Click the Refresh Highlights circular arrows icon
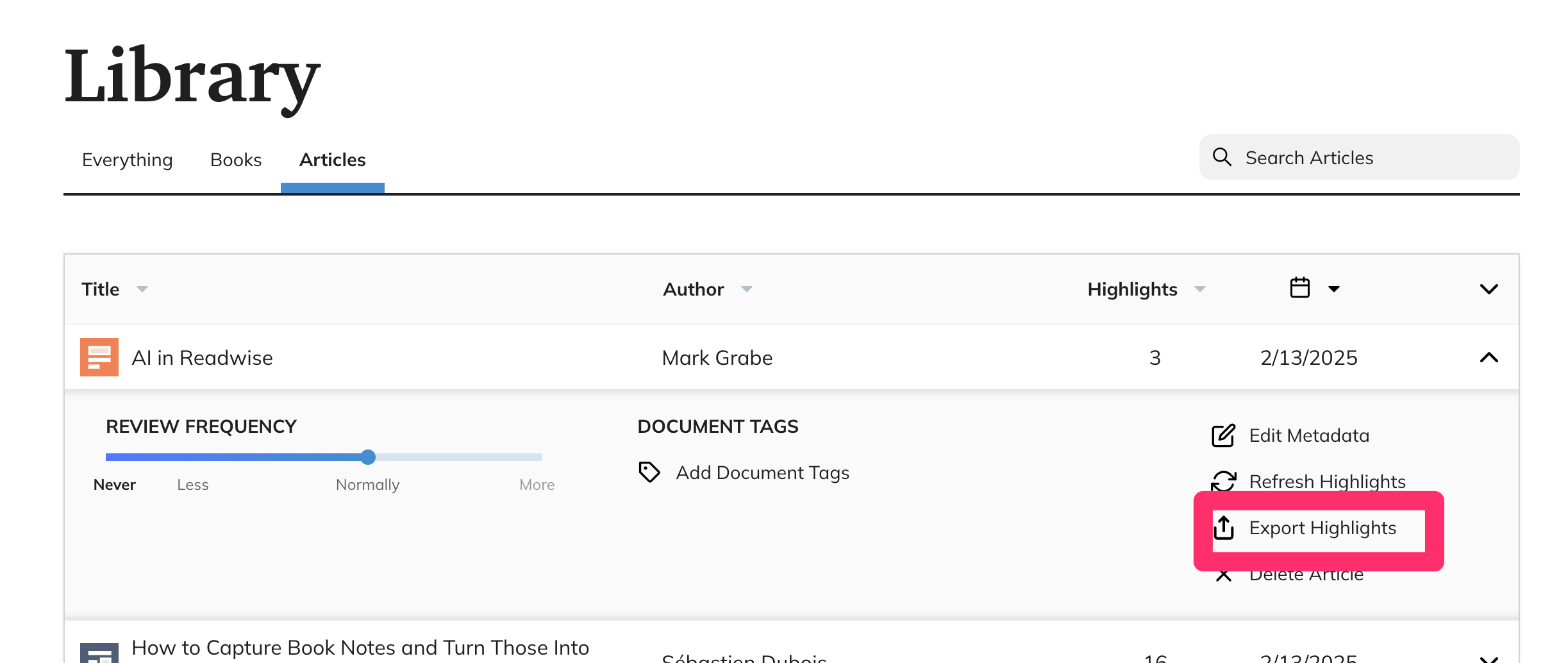This screenshot has height=663, width=1568. coord(1223,481)
